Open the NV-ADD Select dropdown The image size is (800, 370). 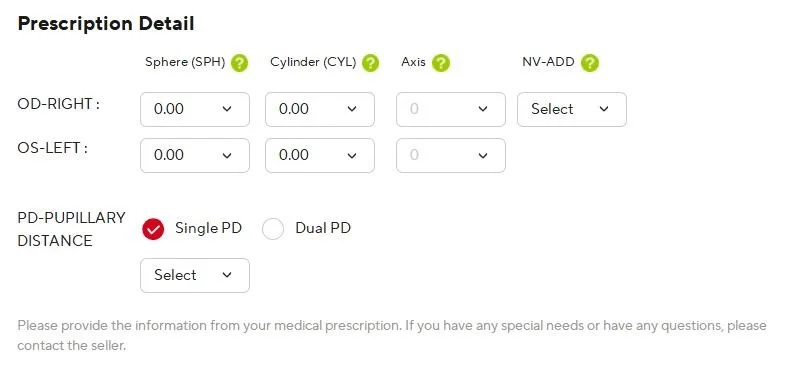[x=572, y=109]
